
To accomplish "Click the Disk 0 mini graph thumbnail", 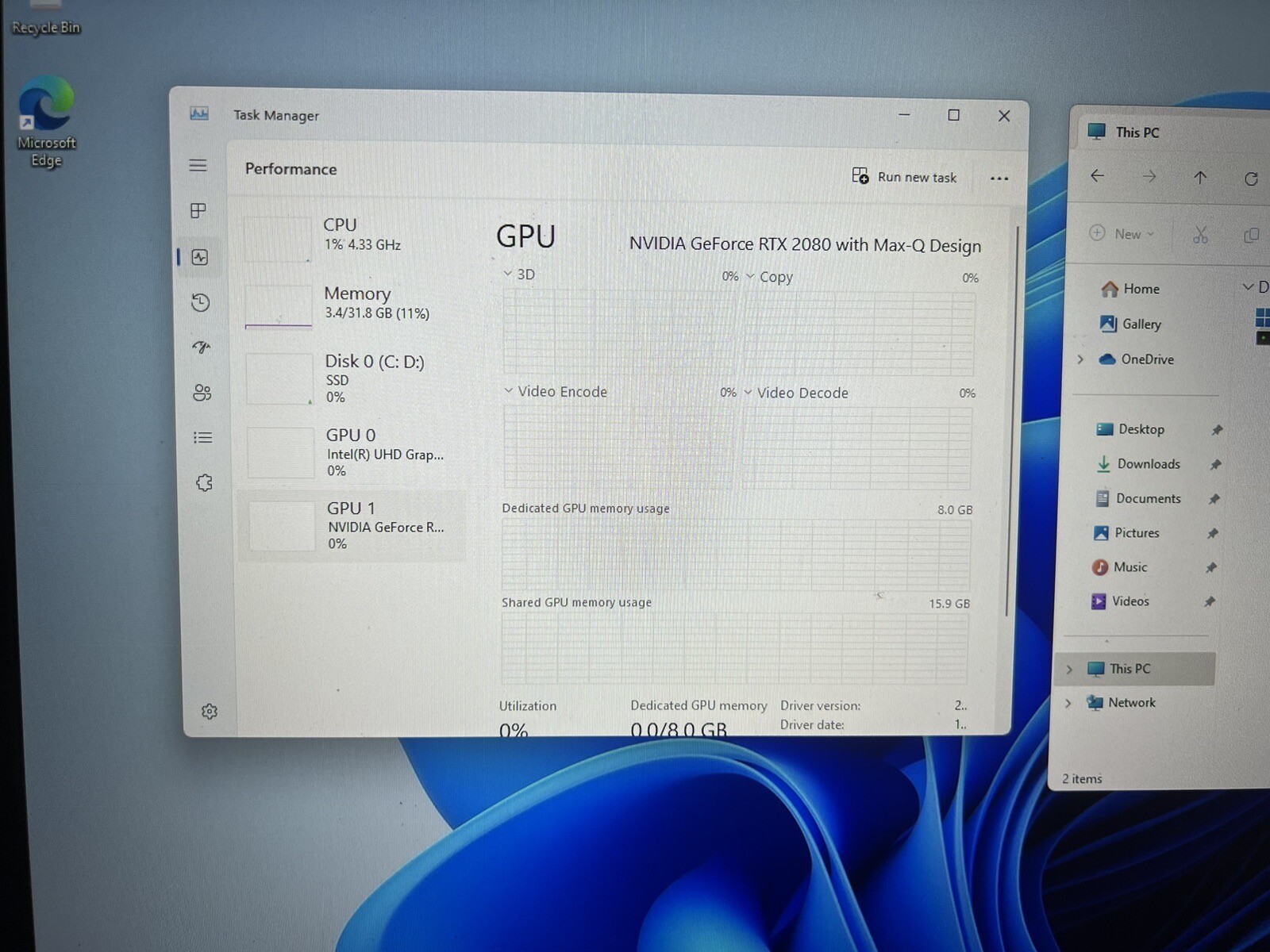I will tap(279, 378).
